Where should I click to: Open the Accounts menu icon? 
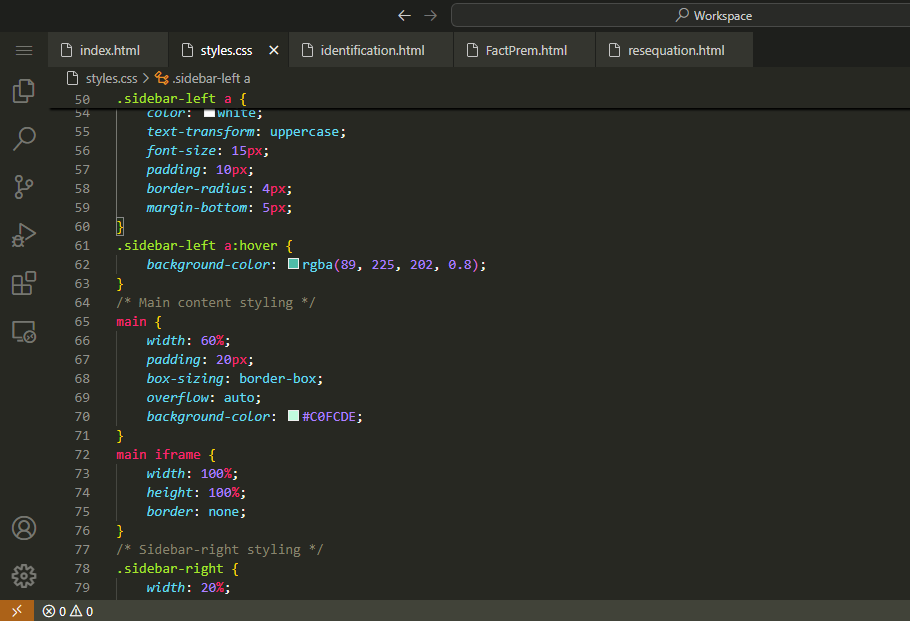24,528
